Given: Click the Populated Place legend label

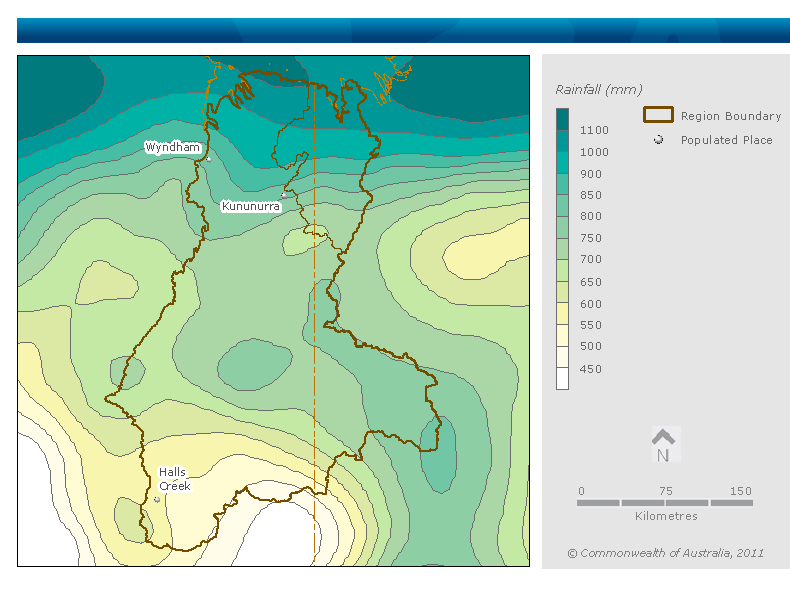Looking at the screenshot, I should [726, 140].
